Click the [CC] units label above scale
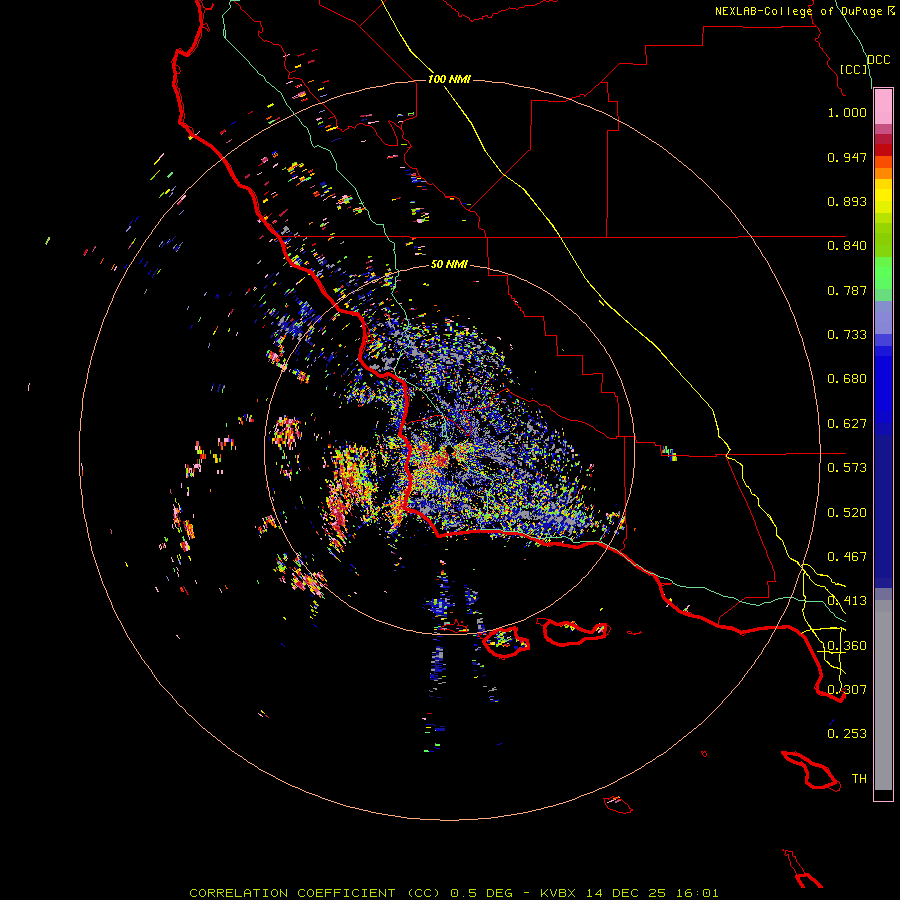This screenshot has width=900, height=900. click(x=854, y=69)
